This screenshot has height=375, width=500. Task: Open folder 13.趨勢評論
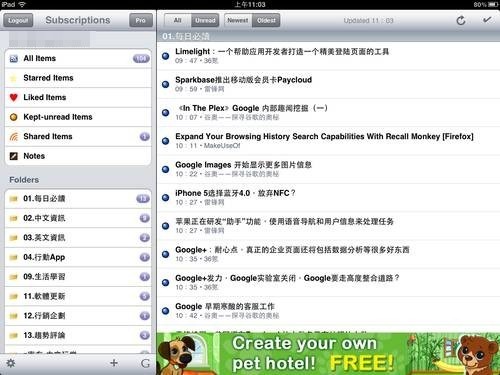tap(78, 335)
